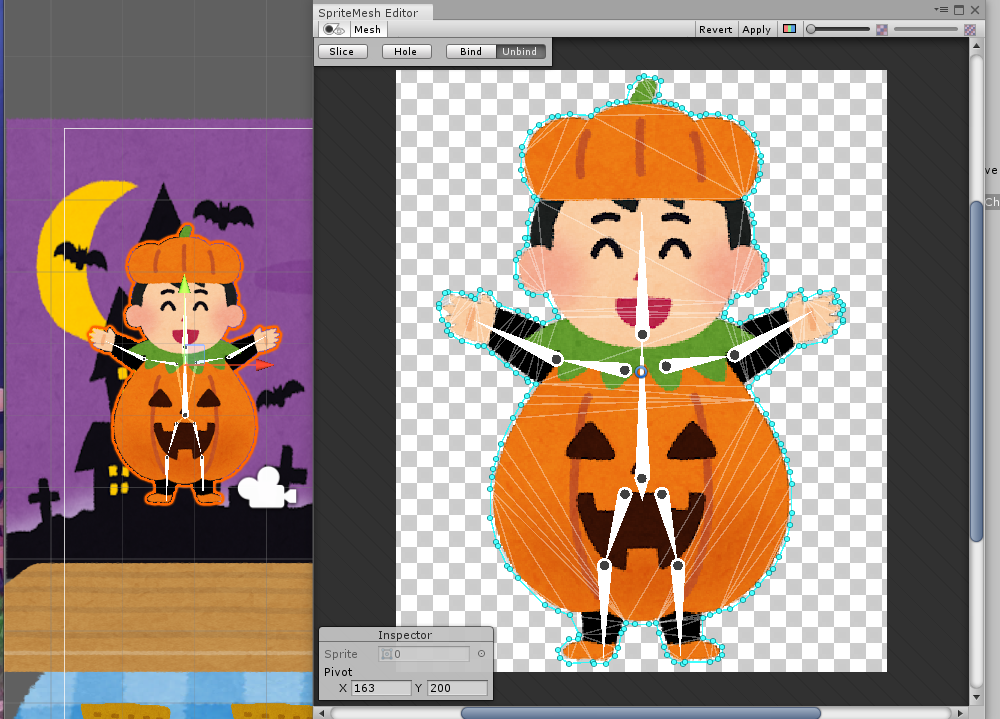Click the Slice button
The image size is (1000, 719).
pos(342,52)
